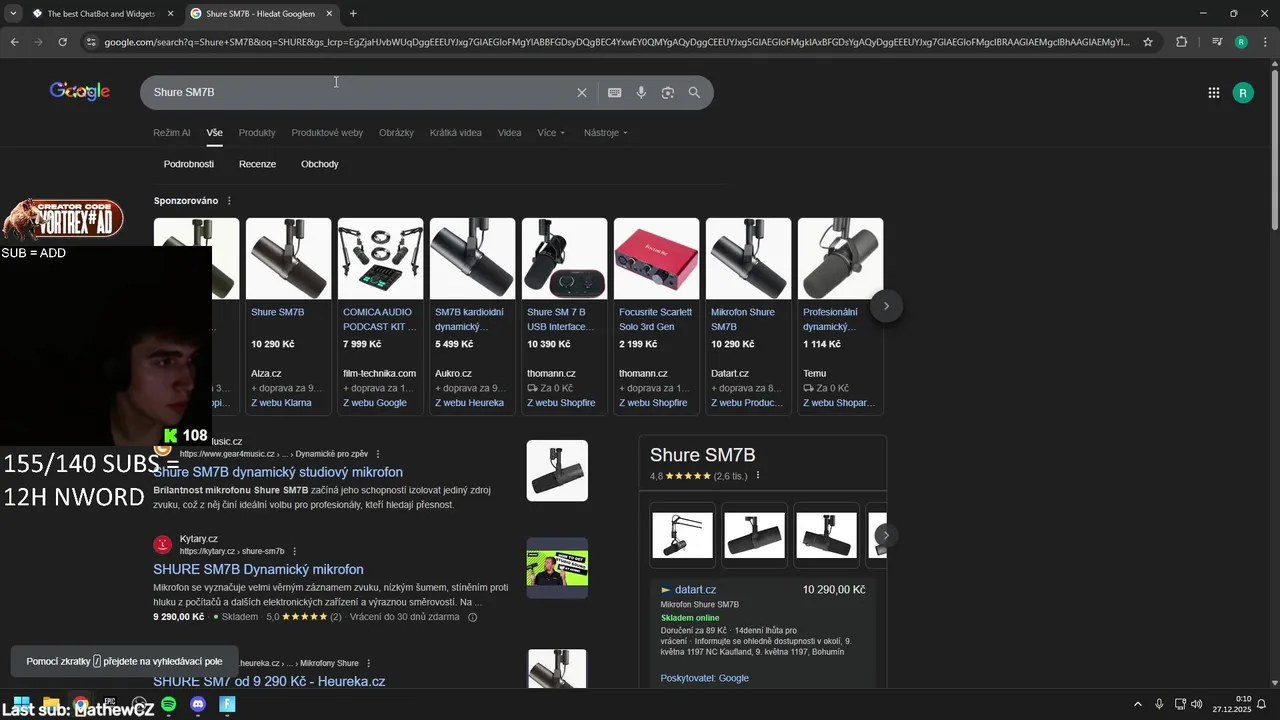
Task: Click the page vertical scrollbar
Action: pyautogui.click(x=1274, y=150)
